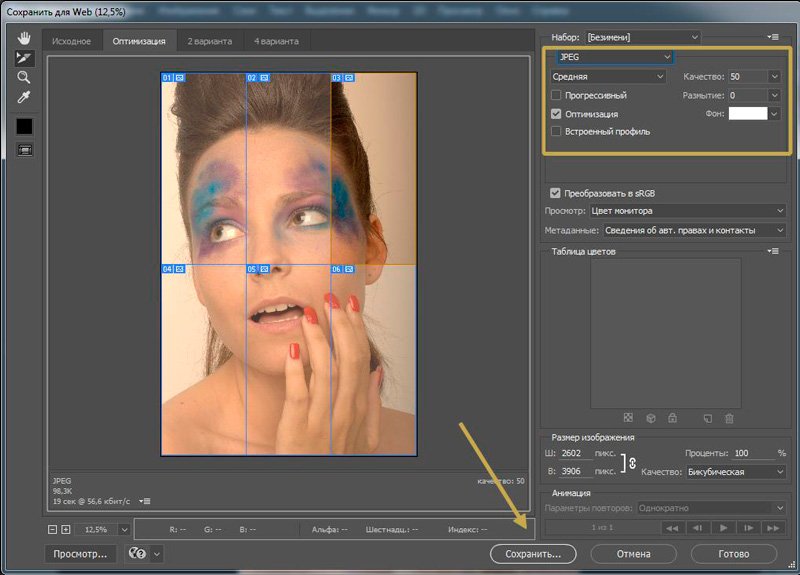The width and height of the screenshot is (800, 575).
Task: Click the slice 04 badge
Action: coord(173,269)
